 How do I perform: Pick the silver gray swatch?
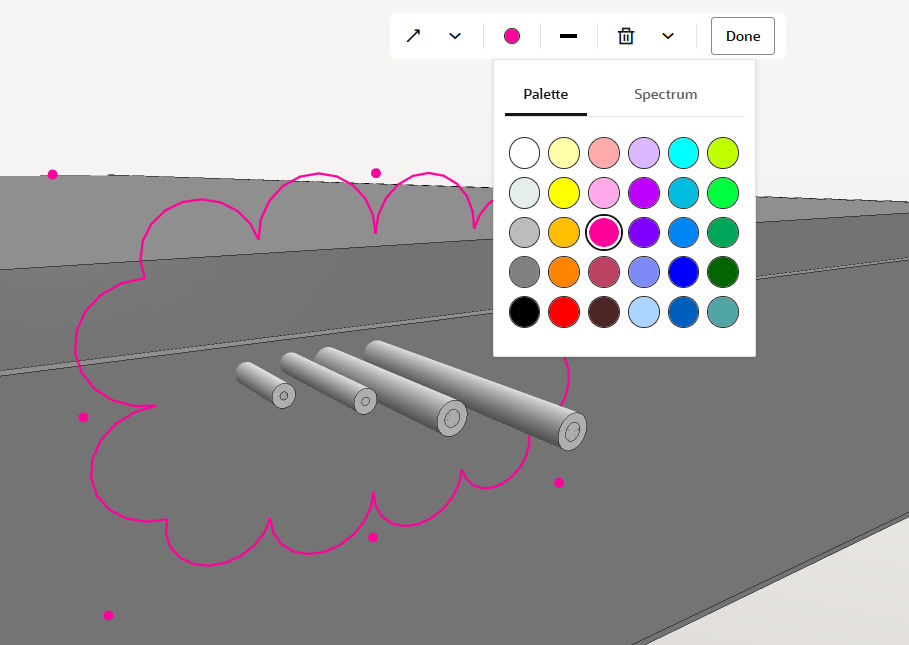(x=524, y=233)
